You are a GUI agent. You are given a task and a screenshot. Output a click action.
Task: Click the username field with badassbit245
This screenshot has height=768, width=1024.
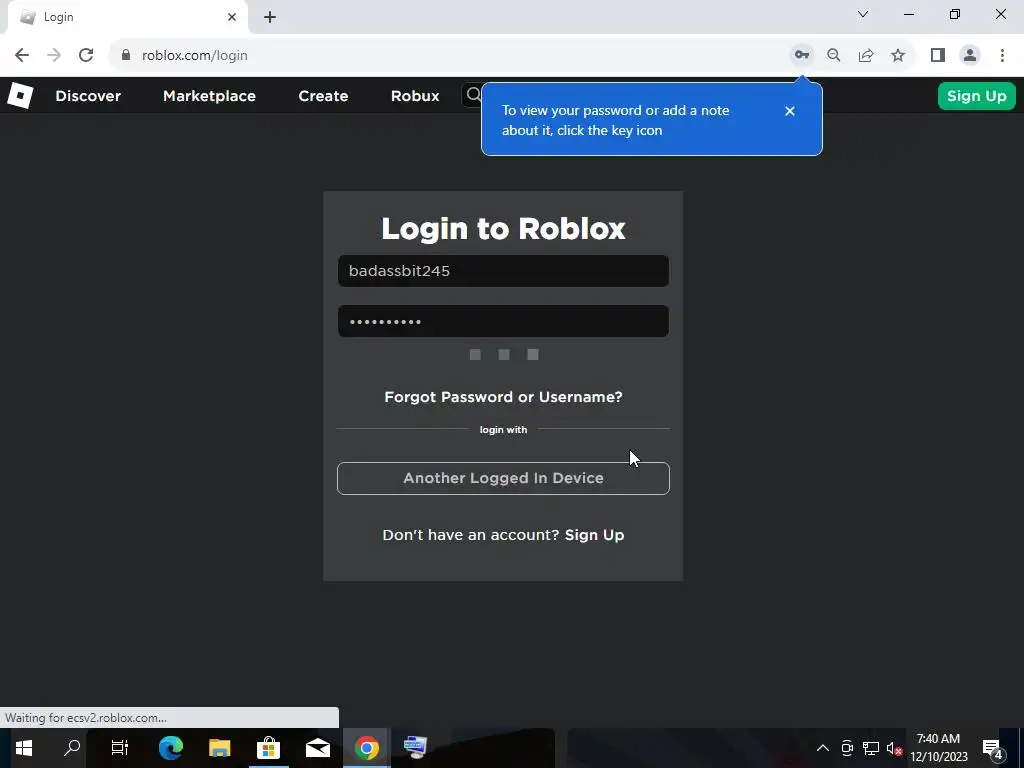pyautogui.click(x=503, y=271)
